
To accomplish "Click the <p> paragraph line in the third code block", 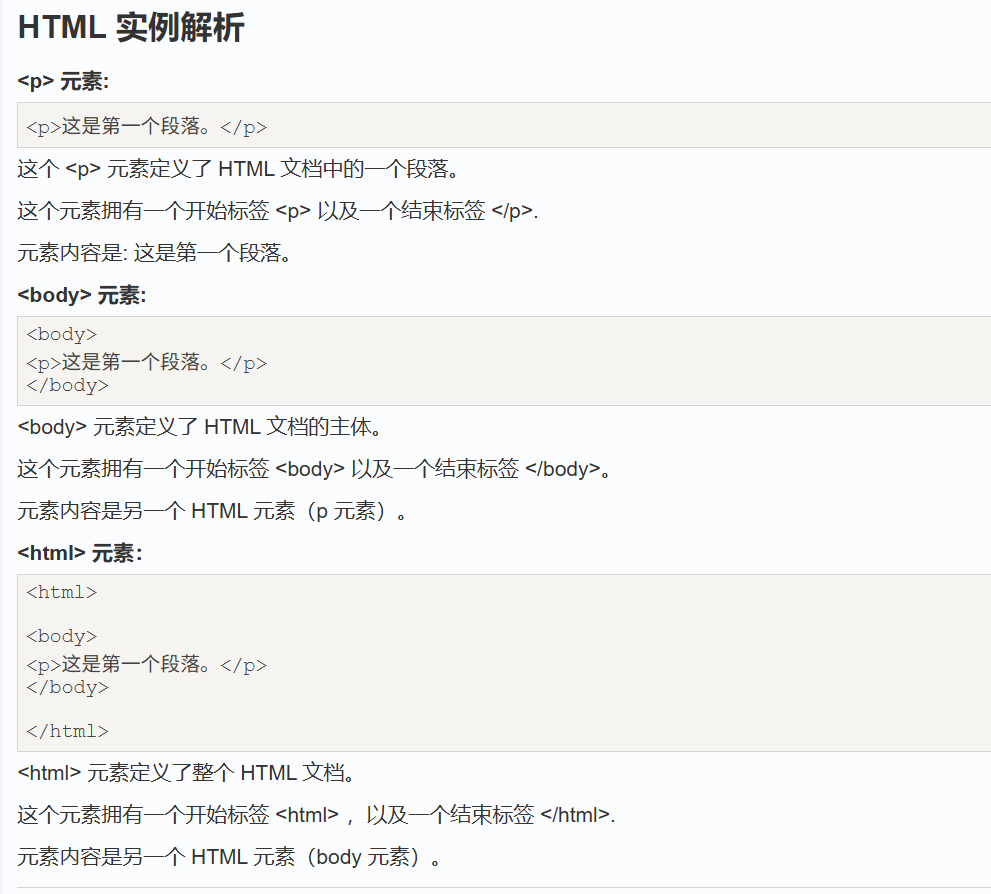I will click(x=146, y=665).
